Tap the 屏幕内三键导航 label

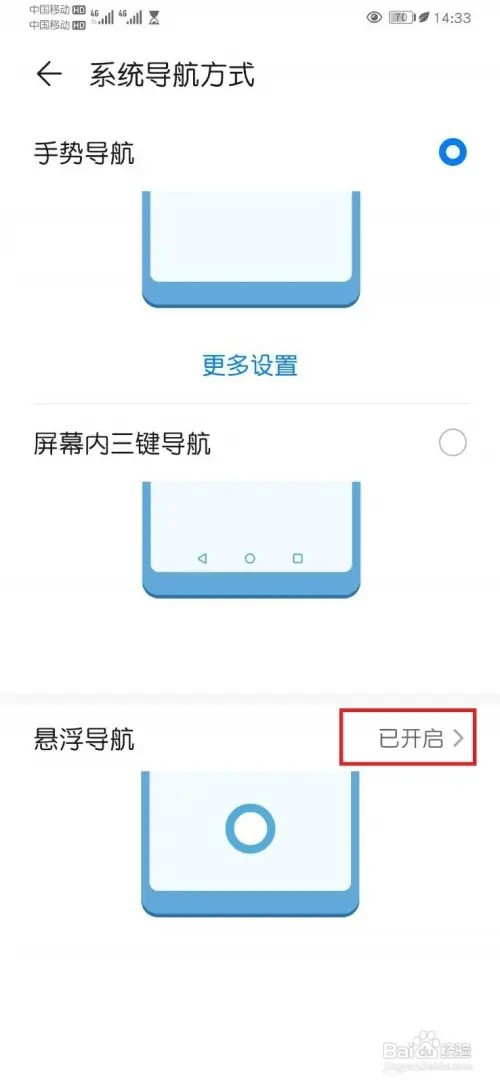coord(122,443)
